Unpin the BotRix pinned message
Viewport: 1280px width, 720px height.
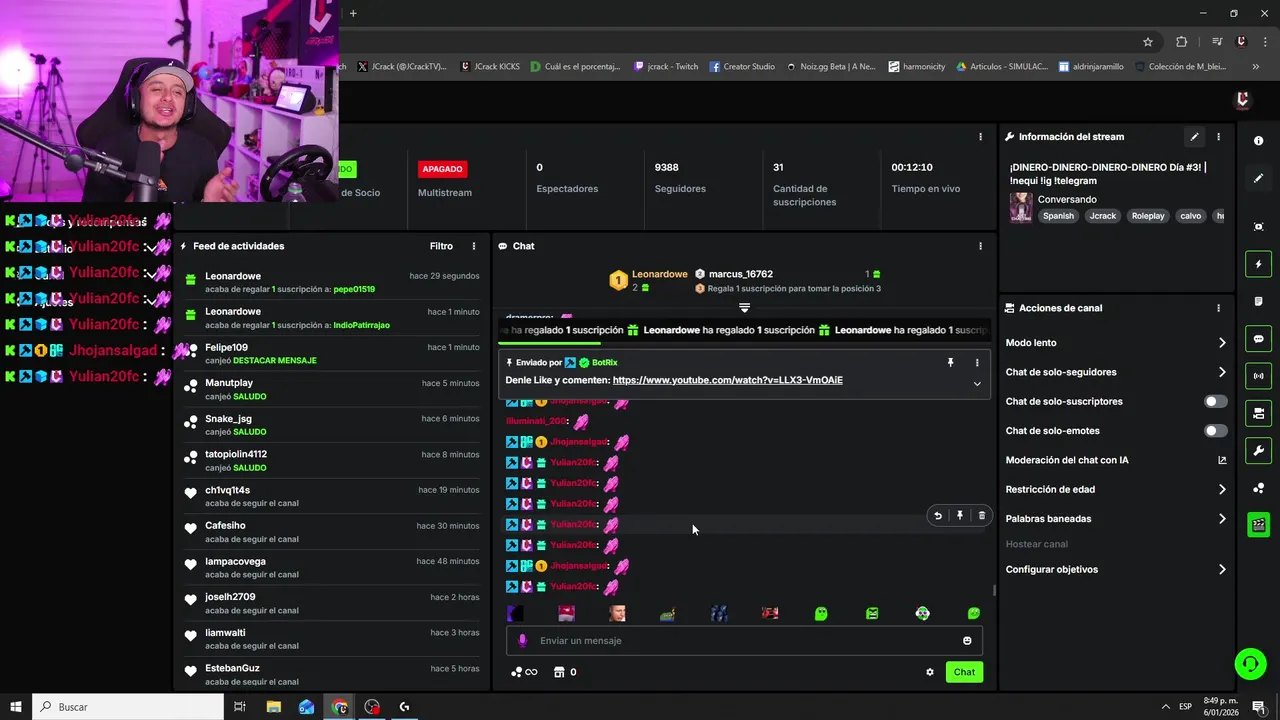pyautogui.click(x=950, y=363)
